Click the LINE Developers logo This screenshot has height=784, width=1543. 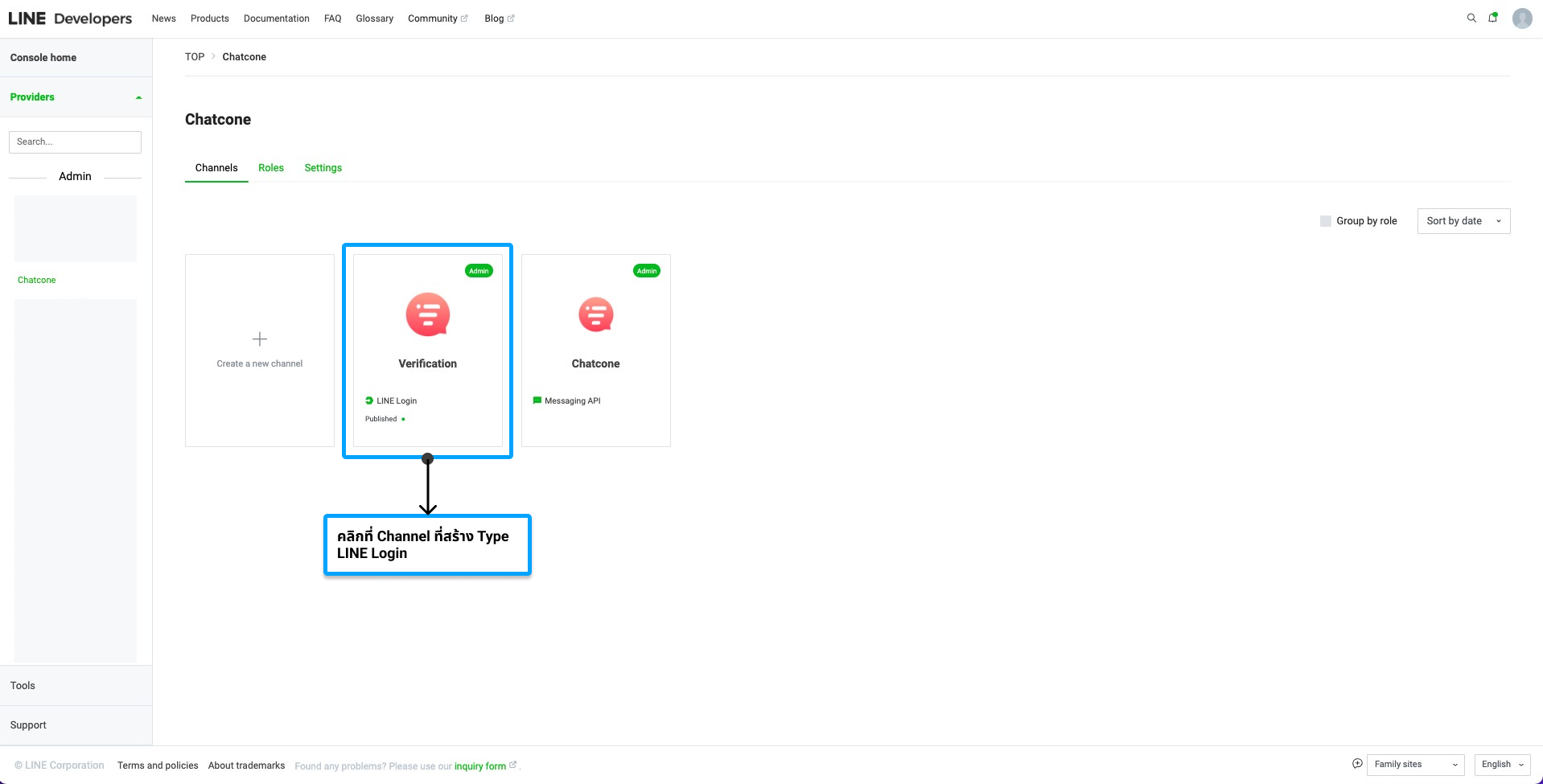tap(70, 18)
